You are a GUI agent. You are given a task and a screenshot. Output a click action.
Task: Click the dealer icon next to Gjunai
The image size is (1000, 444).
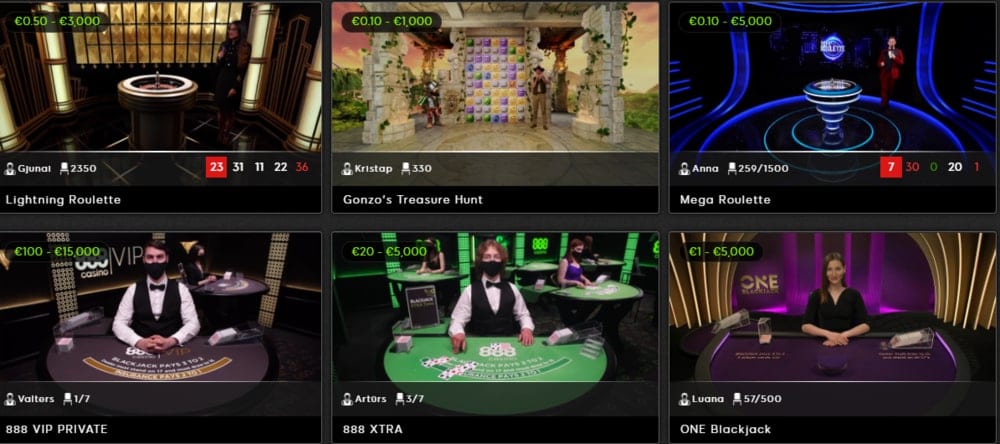click(10, 168)
